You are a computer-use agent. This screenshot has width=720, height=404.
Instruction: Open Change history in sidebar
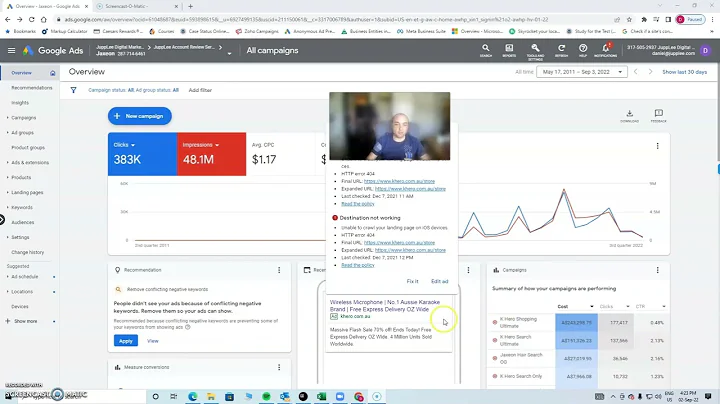click(28, 252)
